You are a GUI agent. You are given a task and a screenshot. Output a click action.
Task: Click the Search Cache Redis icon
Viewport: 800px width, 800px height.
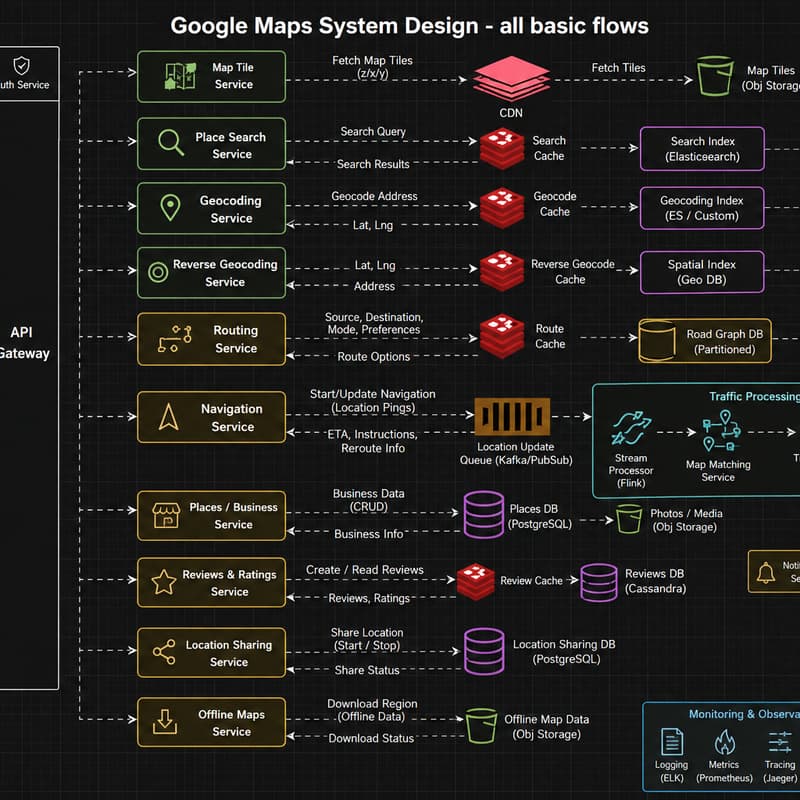(x=502, y=148)
